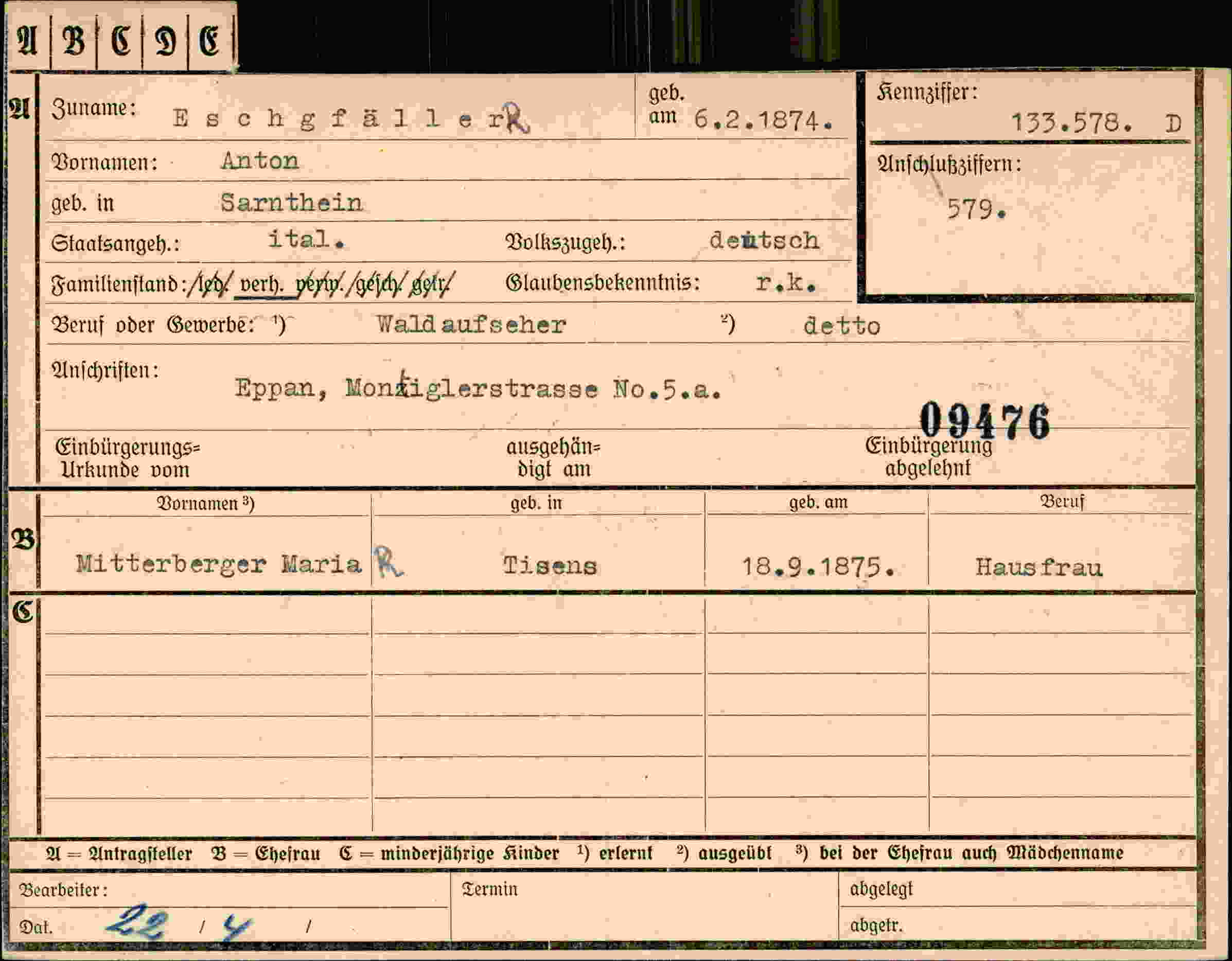Click the Kennziffer value '133.578.'
The image size is (1232, 961).
point(1072,122)
